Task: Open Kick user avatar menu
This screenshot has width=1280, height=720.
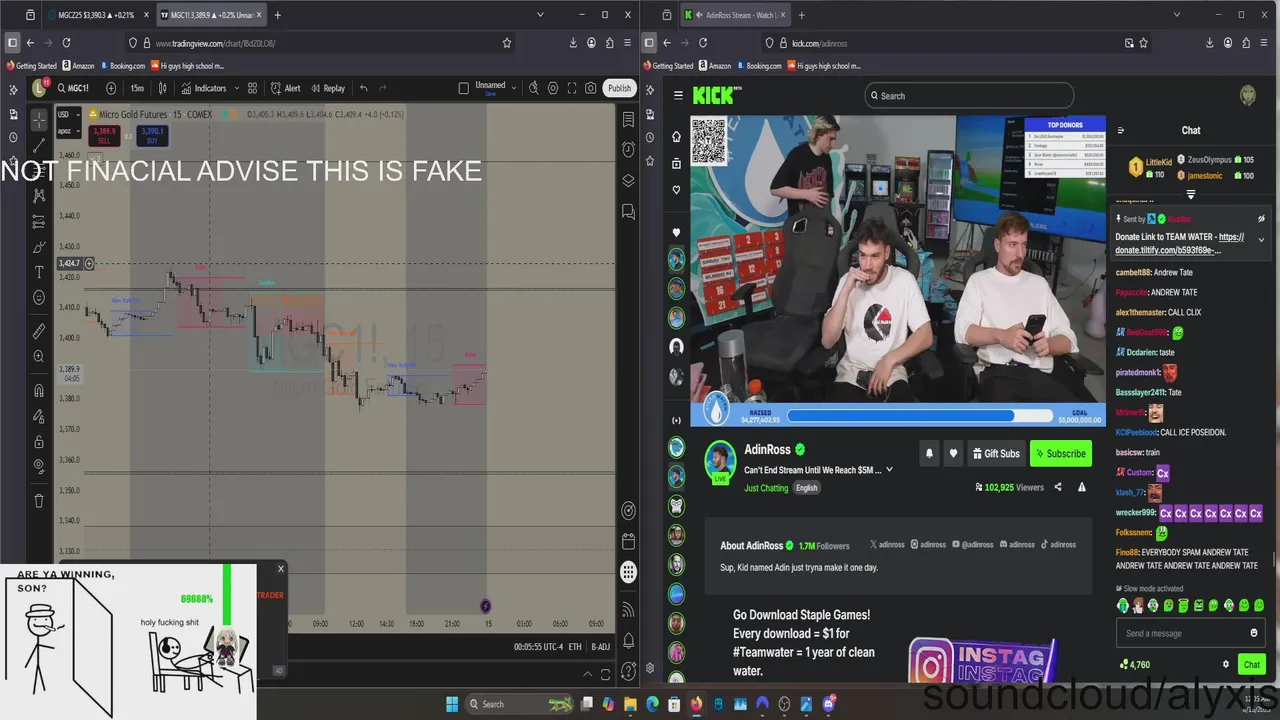Action: [1248, 95]
